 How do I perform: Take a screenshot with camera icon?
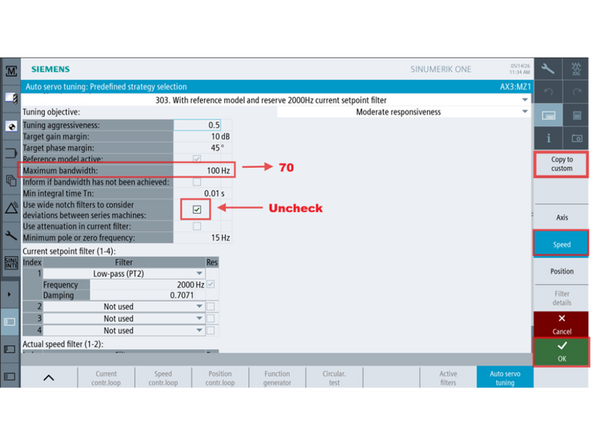click(x=576, y=138)
